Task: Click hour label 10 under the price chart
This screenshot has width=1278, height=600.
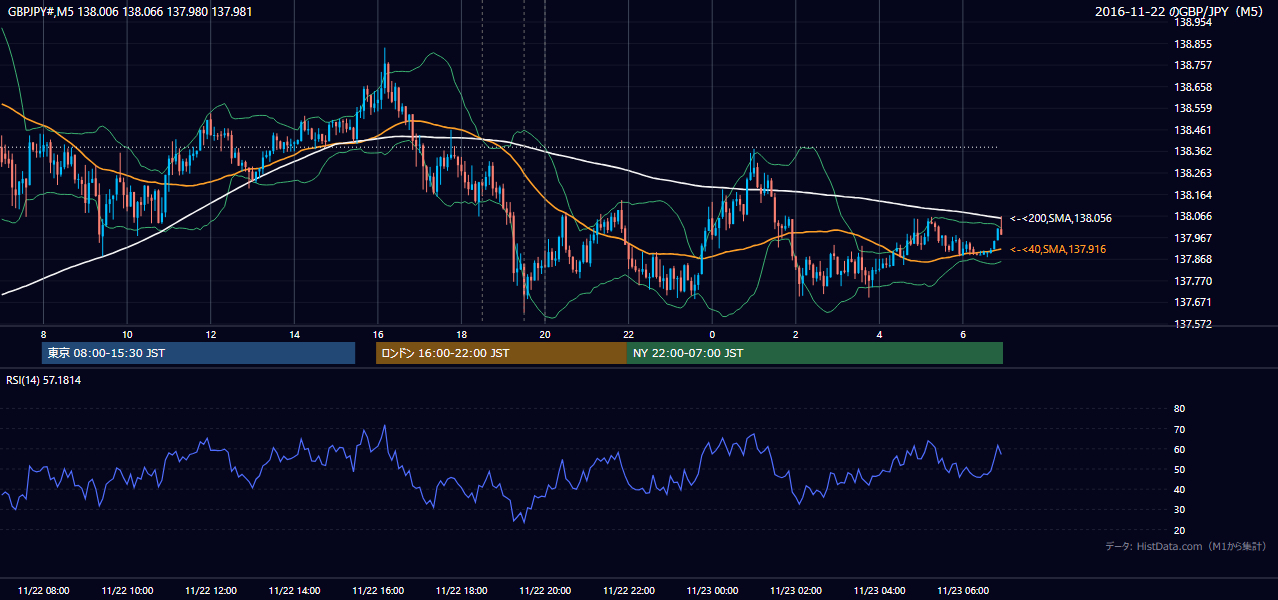Action: (127, 334)
